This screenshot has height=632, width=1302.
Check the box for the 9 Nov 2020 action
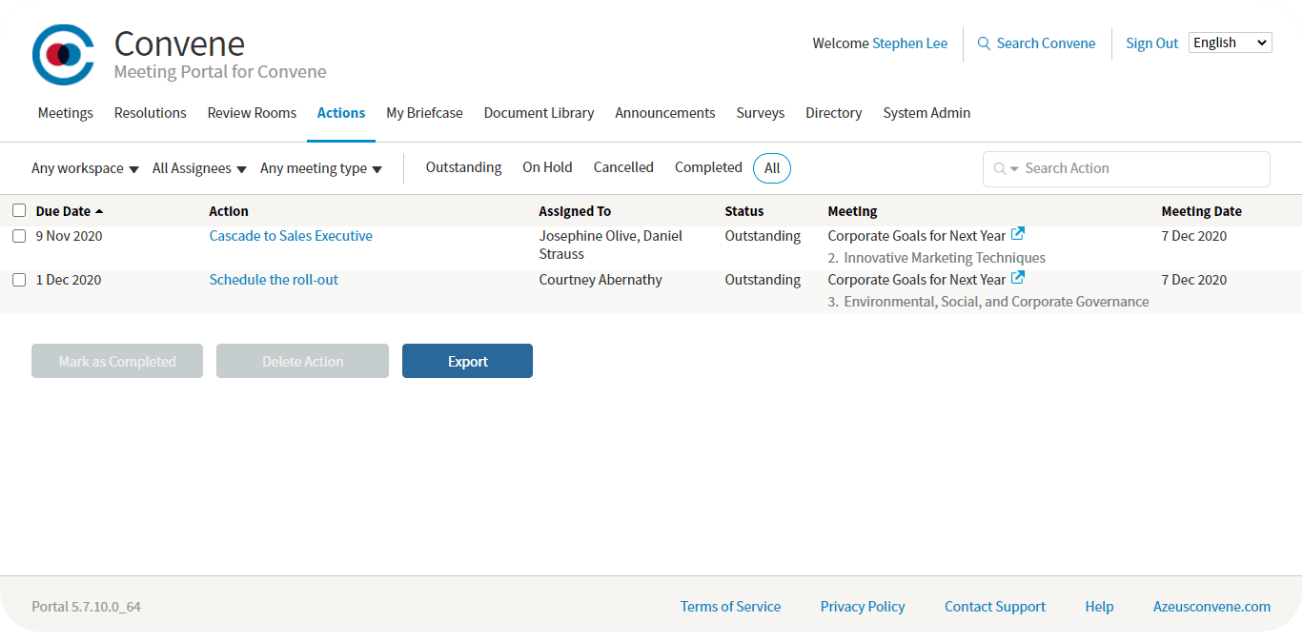(19, 236)
